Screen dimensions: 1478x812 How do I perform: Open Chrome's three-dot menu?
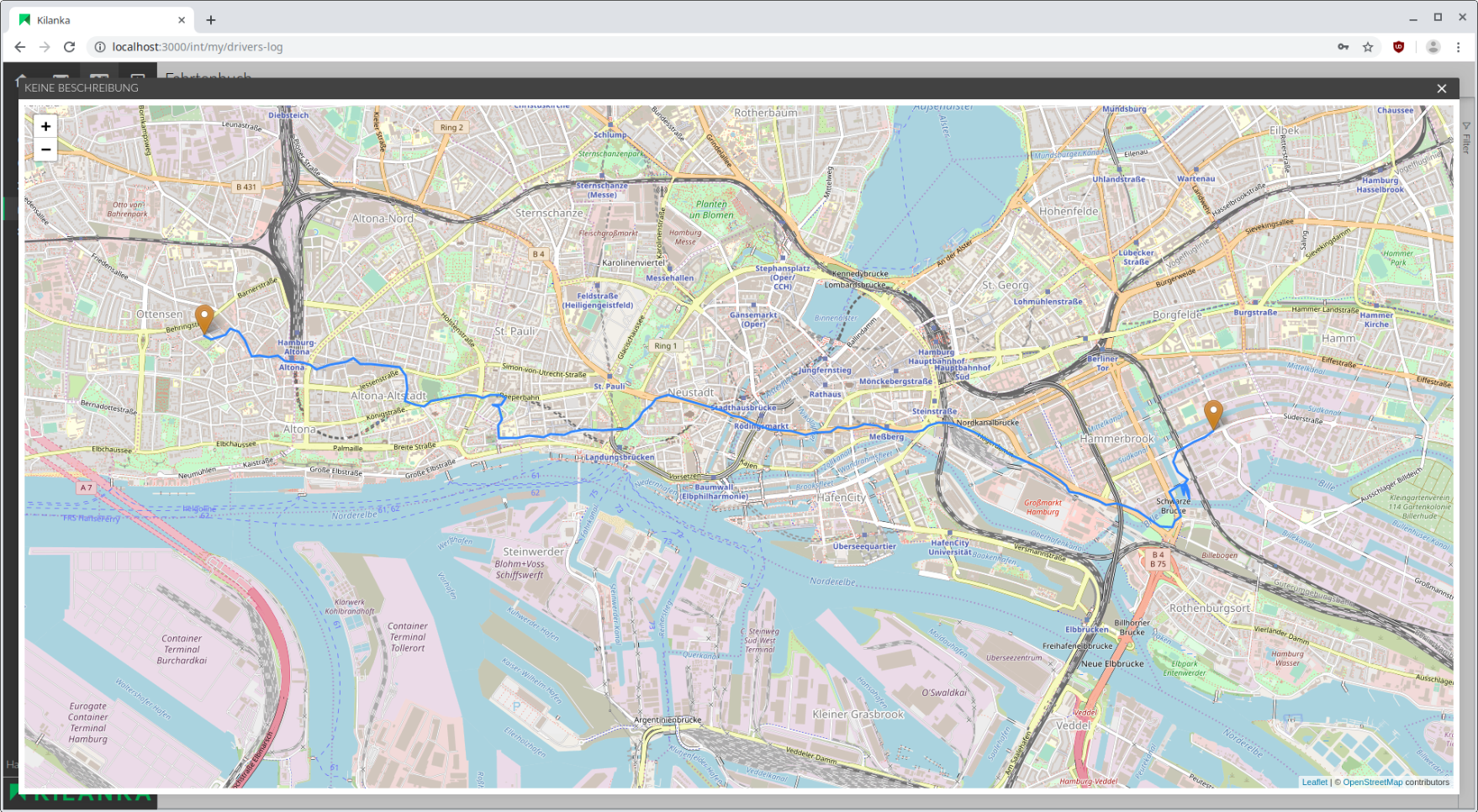(1459, 47)
